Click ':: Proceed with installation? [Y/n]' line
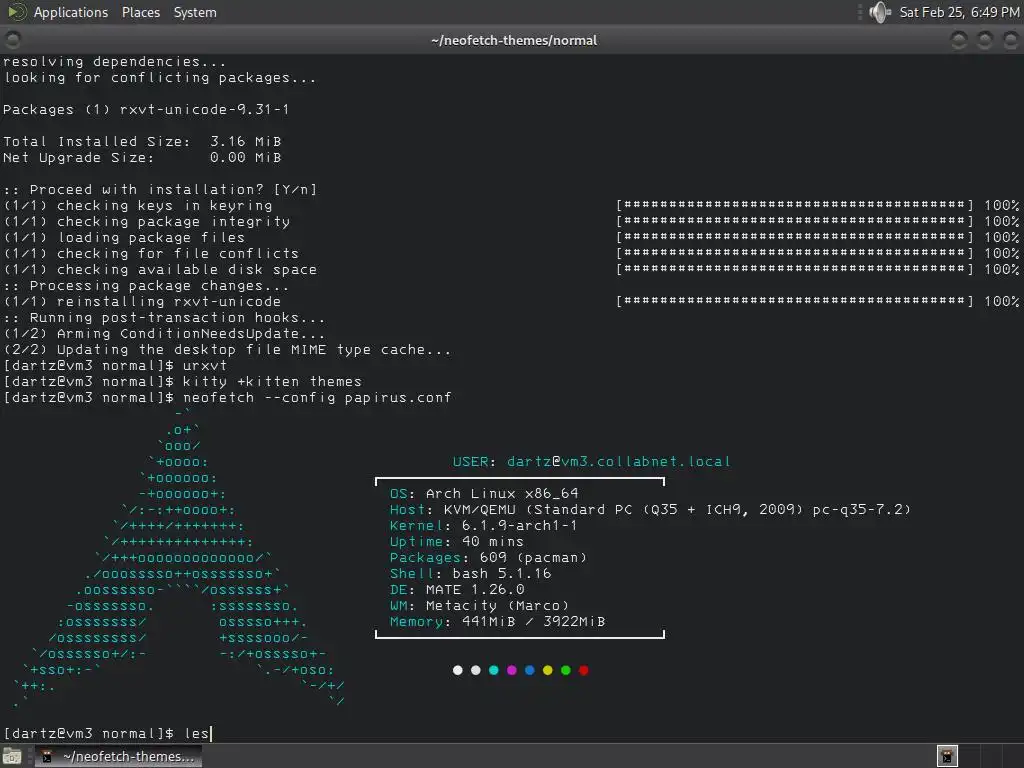1024x768 pixels. 160,189
